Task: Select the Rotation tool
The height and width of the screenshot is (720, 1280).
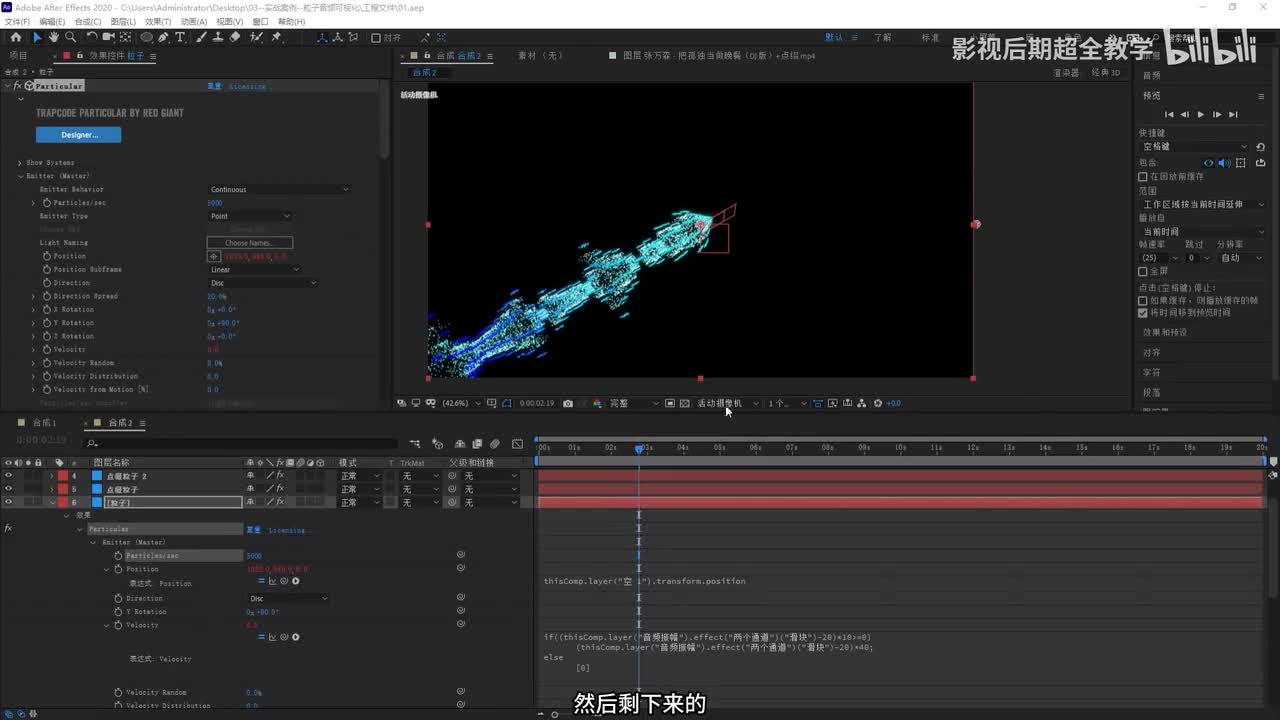Action: click(91, 37)
